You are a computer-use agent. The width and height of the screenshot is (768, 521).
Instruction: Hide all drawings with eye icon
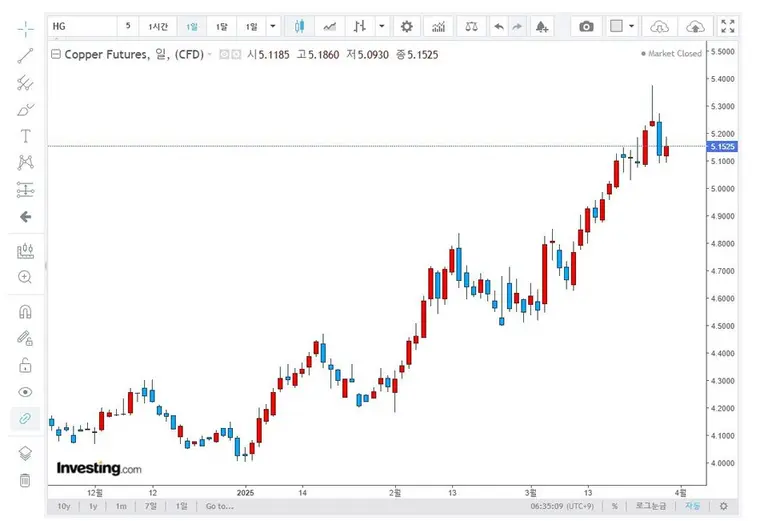26,392
